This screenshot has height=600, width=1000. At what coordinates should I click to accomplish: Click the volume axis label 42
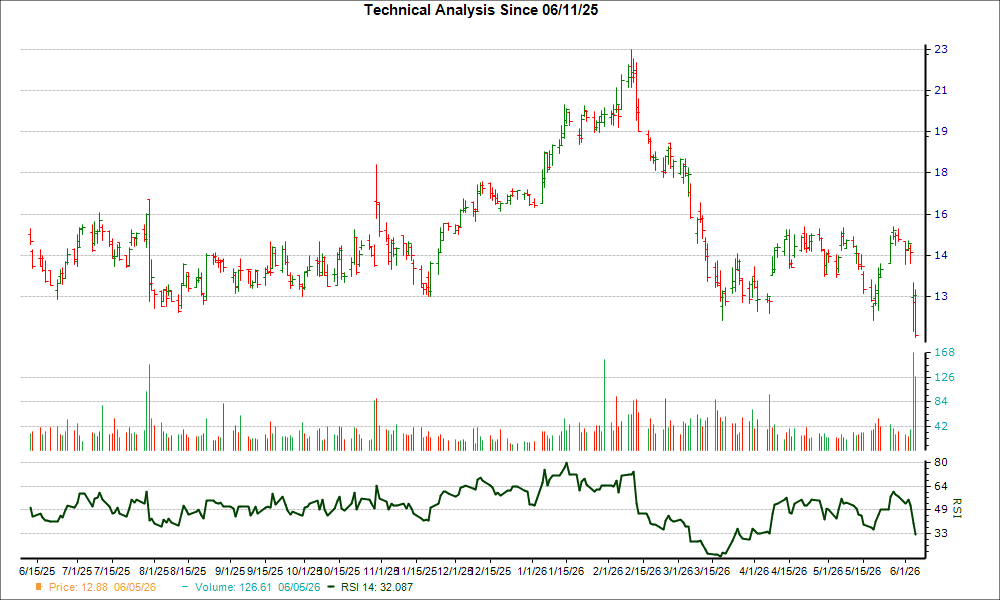(x=941, y=427)
